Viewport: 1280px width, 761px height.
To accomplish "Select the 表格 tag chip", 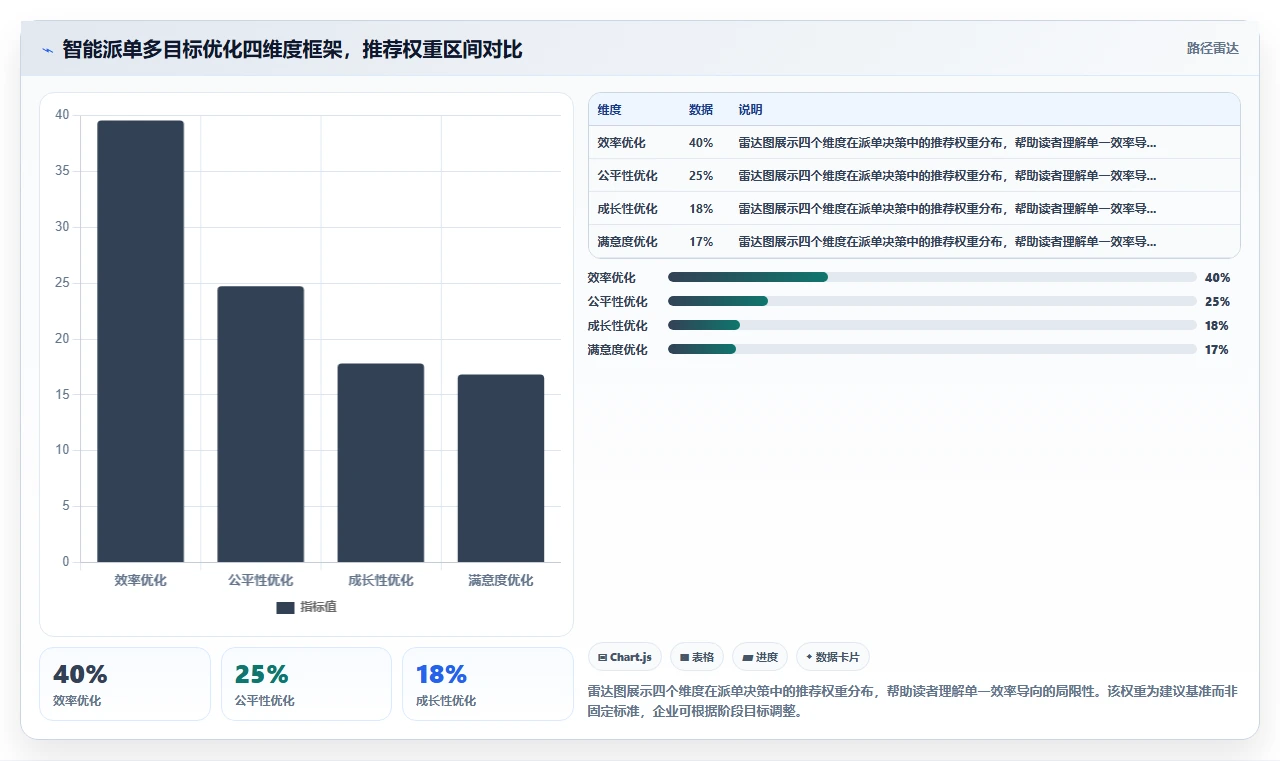I will tap(697, 657).
